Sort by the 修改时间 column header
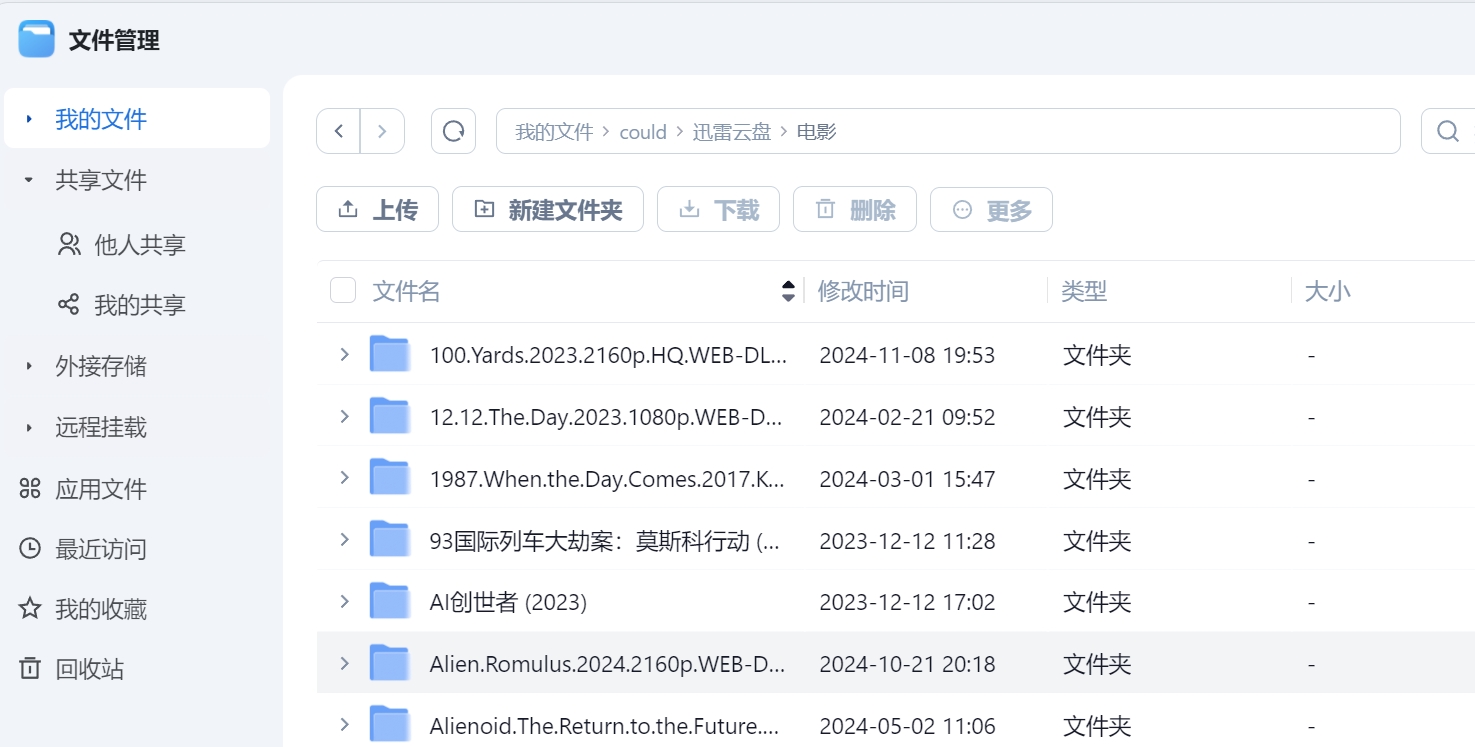 click(863, 291)
